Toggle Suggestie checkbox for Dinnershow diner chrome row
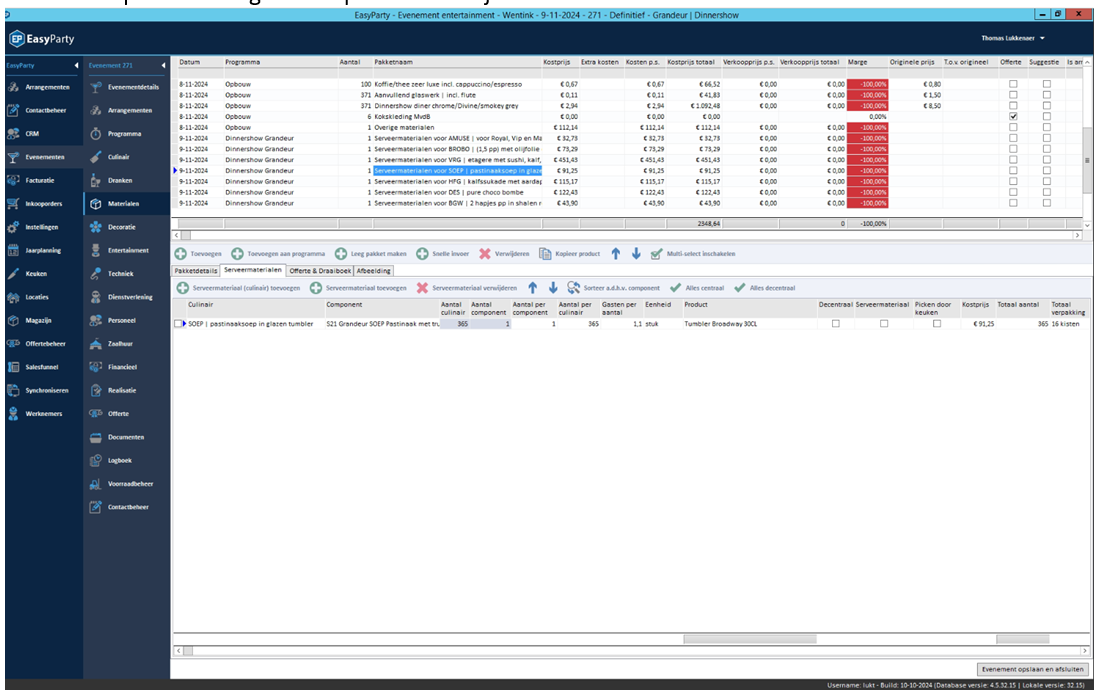This screenshot has height=695, width=1100. pos(1046,106)
